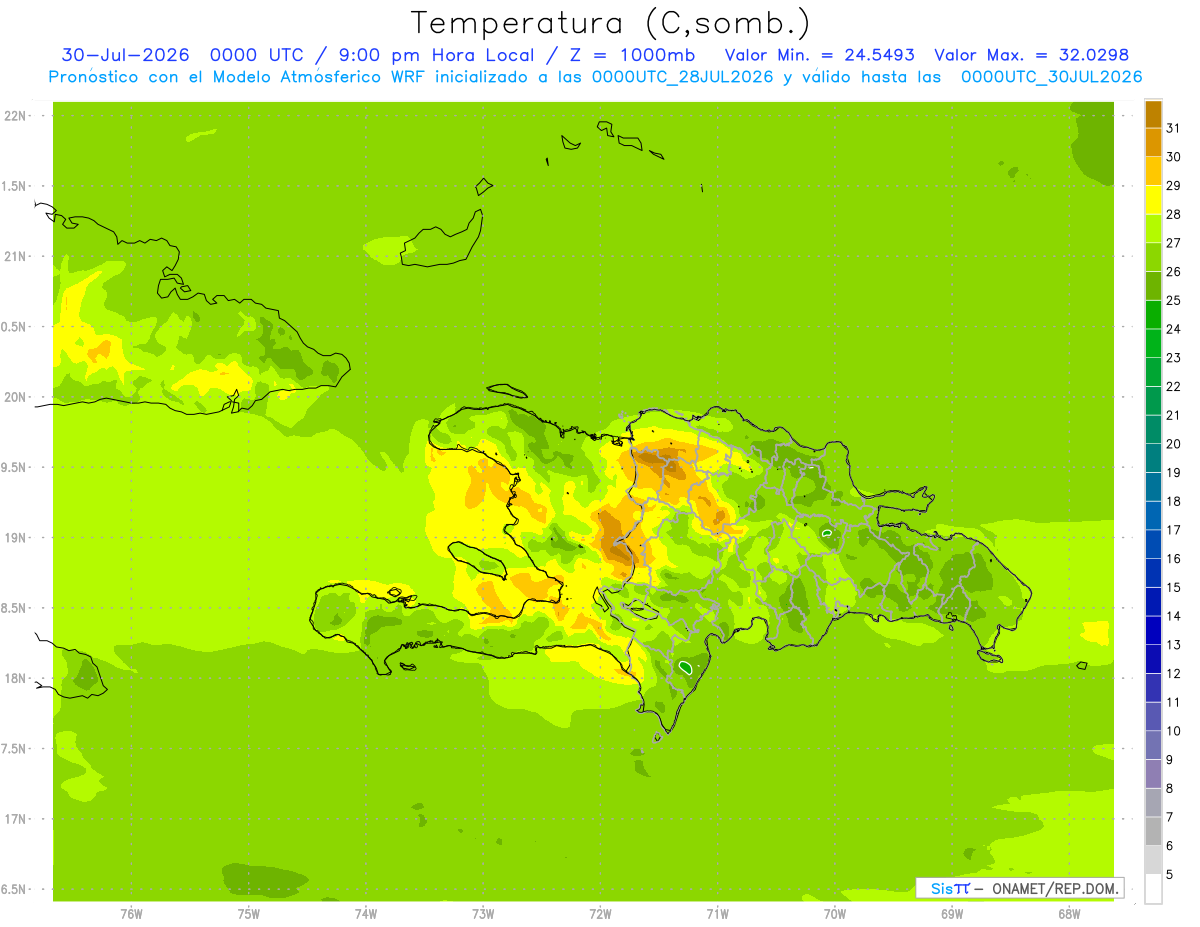Click the green colorbar segment between 22 and 23

click(x=1153, y=372)
